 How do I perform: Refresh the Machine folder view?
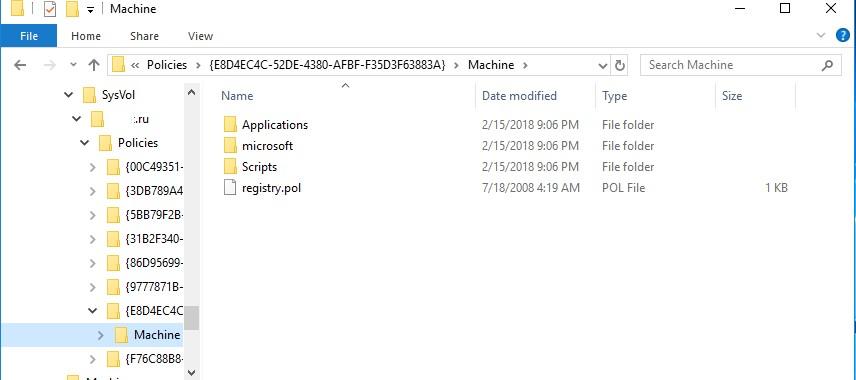pyautogui.click(x=620, y=66)
